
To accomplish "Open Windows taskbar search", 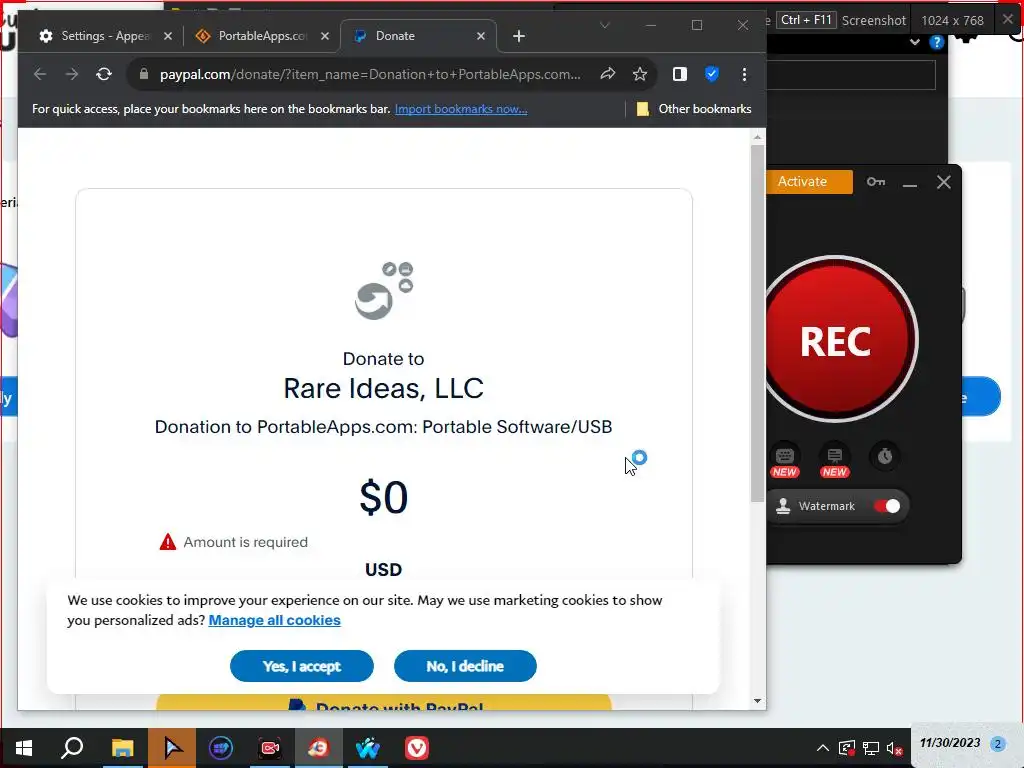I will point(72,748).
